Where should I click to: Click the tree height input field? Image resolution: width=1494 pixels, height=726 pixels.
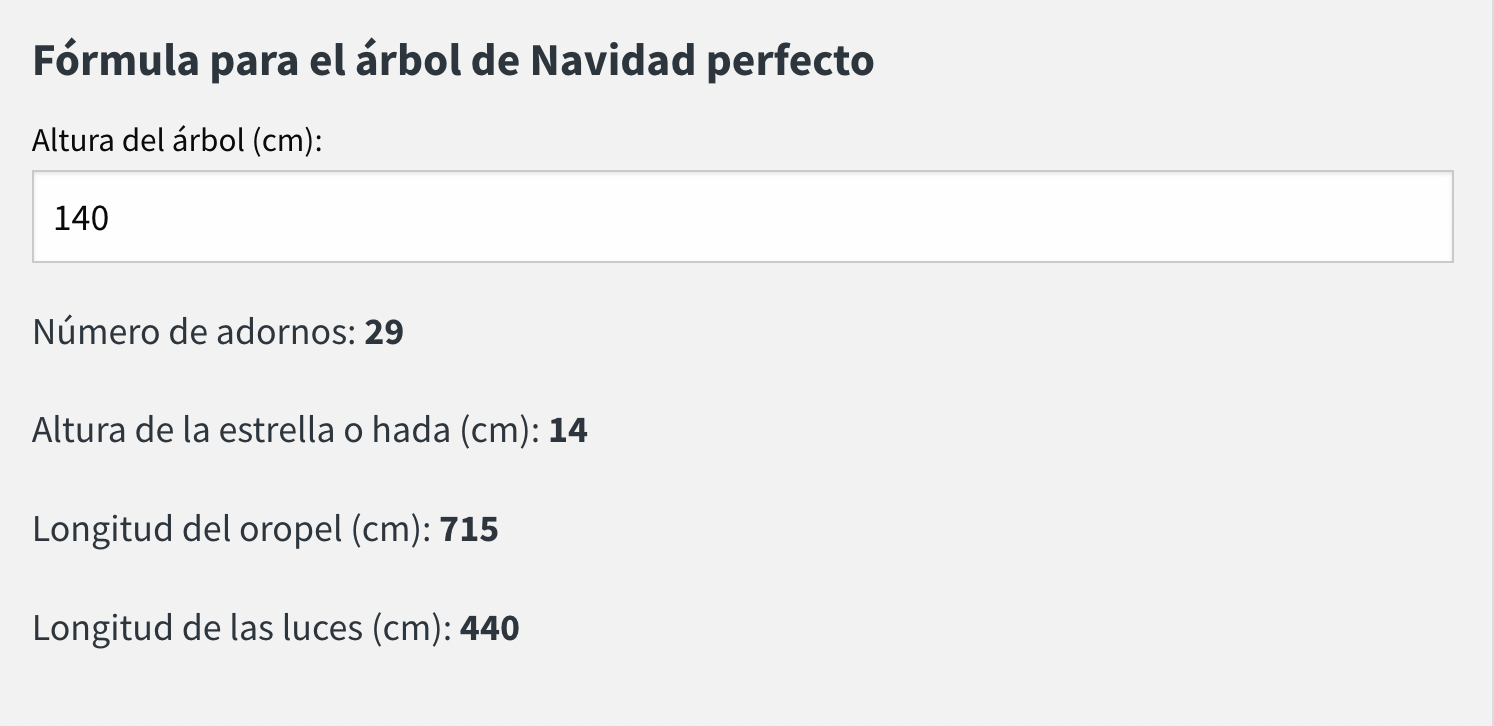click(742, 217)
